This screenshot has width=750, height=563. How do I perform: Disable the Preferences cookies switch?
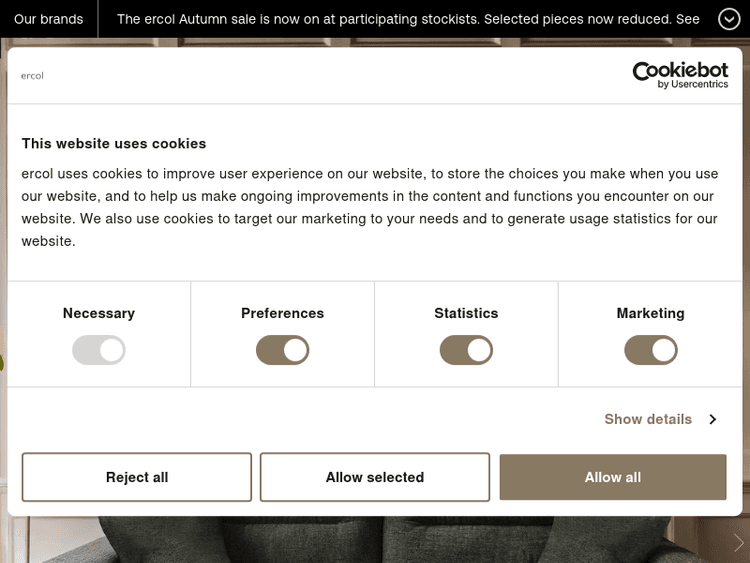click(x=283, y=350)
